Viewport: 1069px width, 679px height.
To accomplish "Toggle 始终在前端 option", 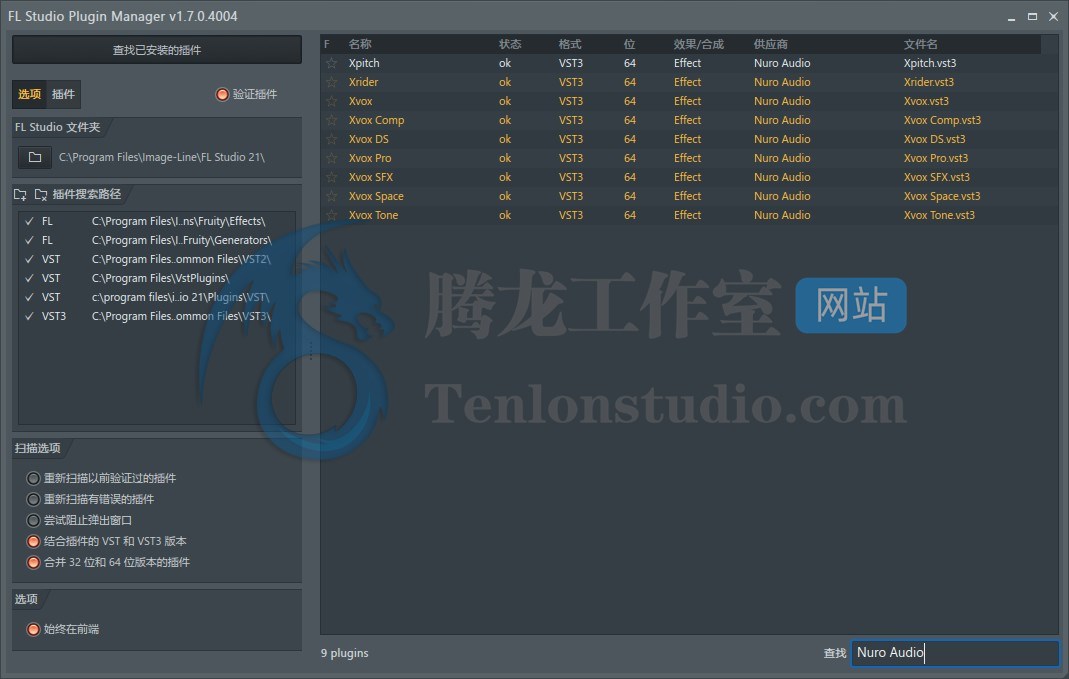I will coord(33,629).
